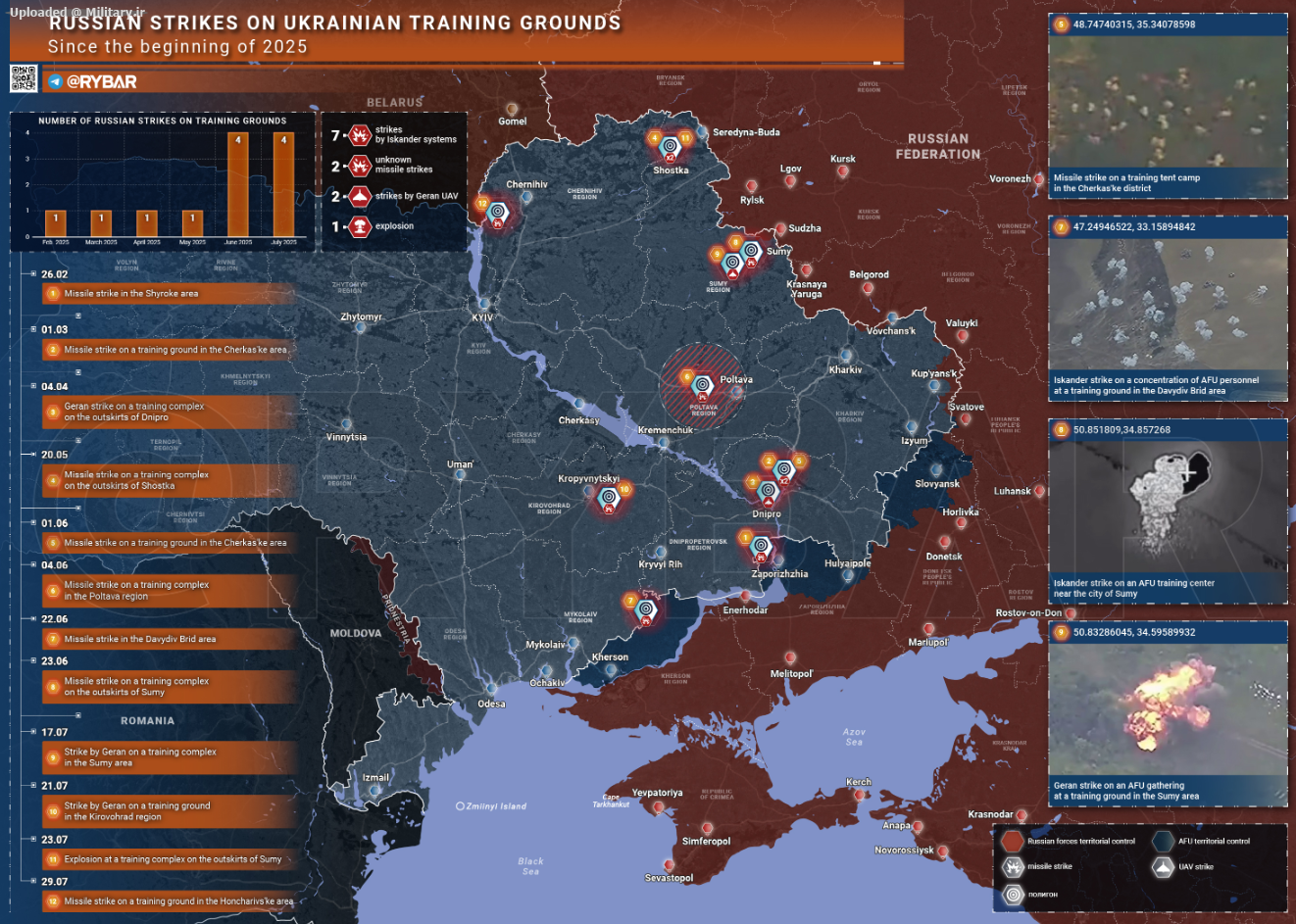Image resolution: width=1296 pixels, height=924 pixels.
Task: Click map marker 10 near Kropyvnytskyi
Action: click(624, 490)
